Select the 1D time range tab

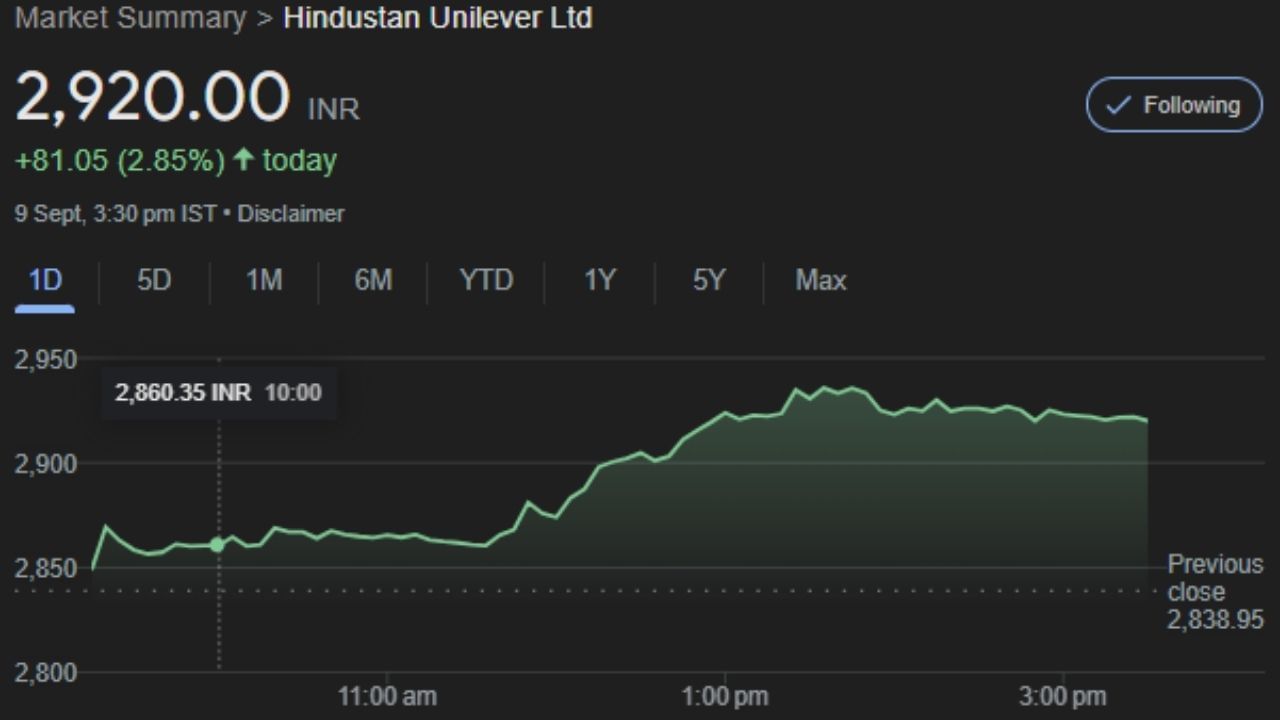tap(45, 281)
